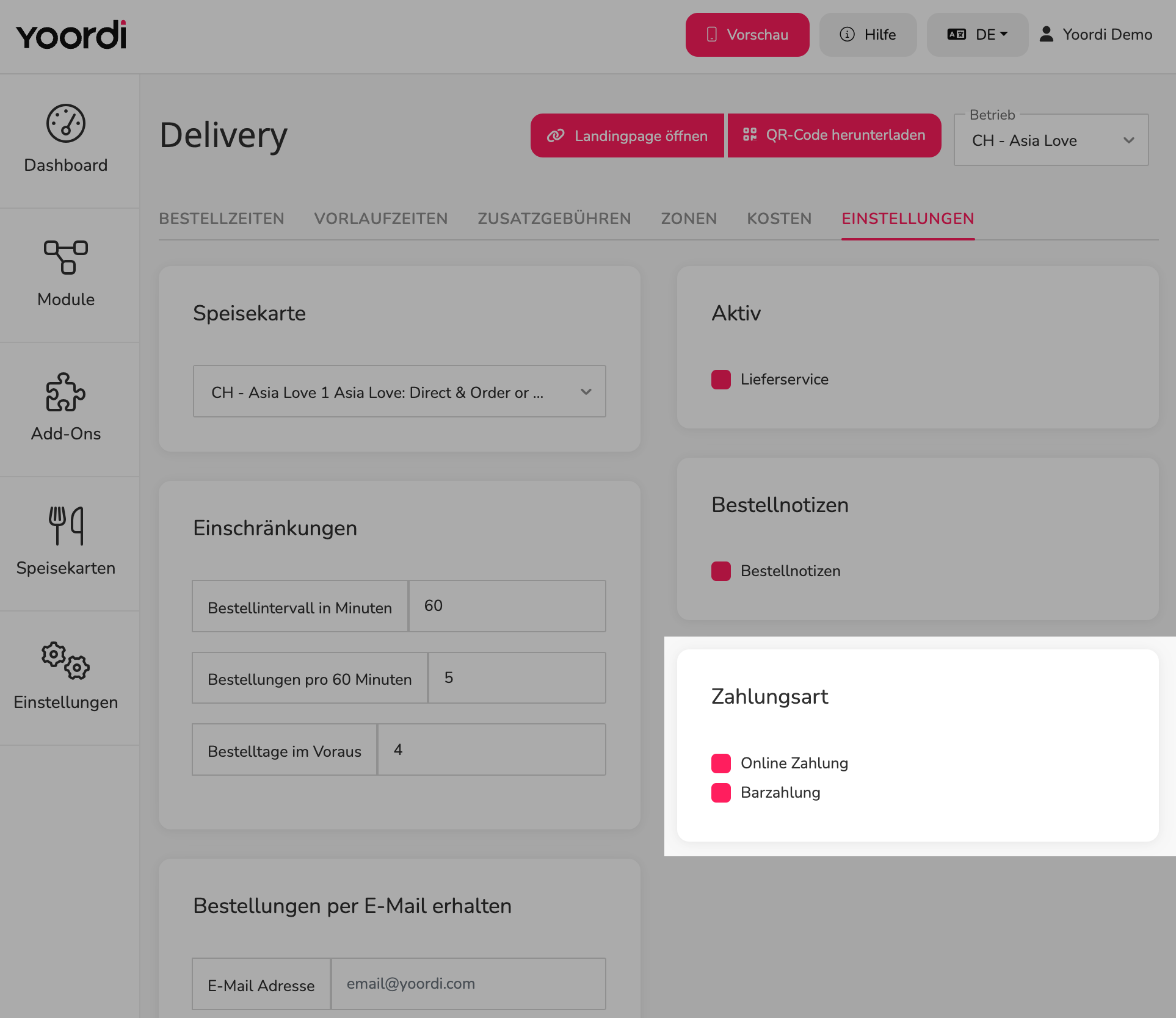Viewport: 1176px width, 1018px height.
Task: Click the Lieferservice label
Action: [785, 380]
